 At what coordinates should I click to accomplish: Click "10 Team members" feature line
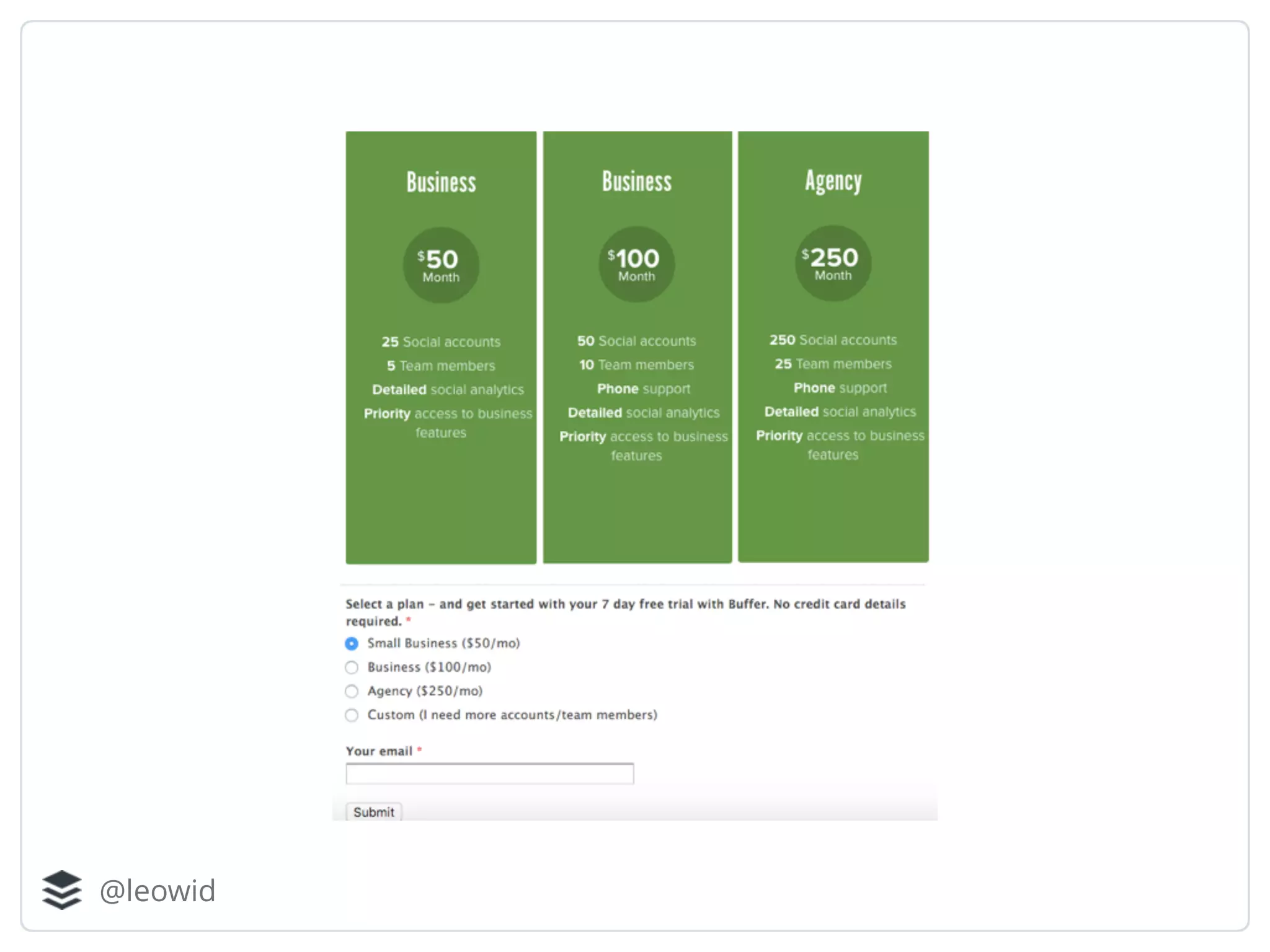coord(636,364)
